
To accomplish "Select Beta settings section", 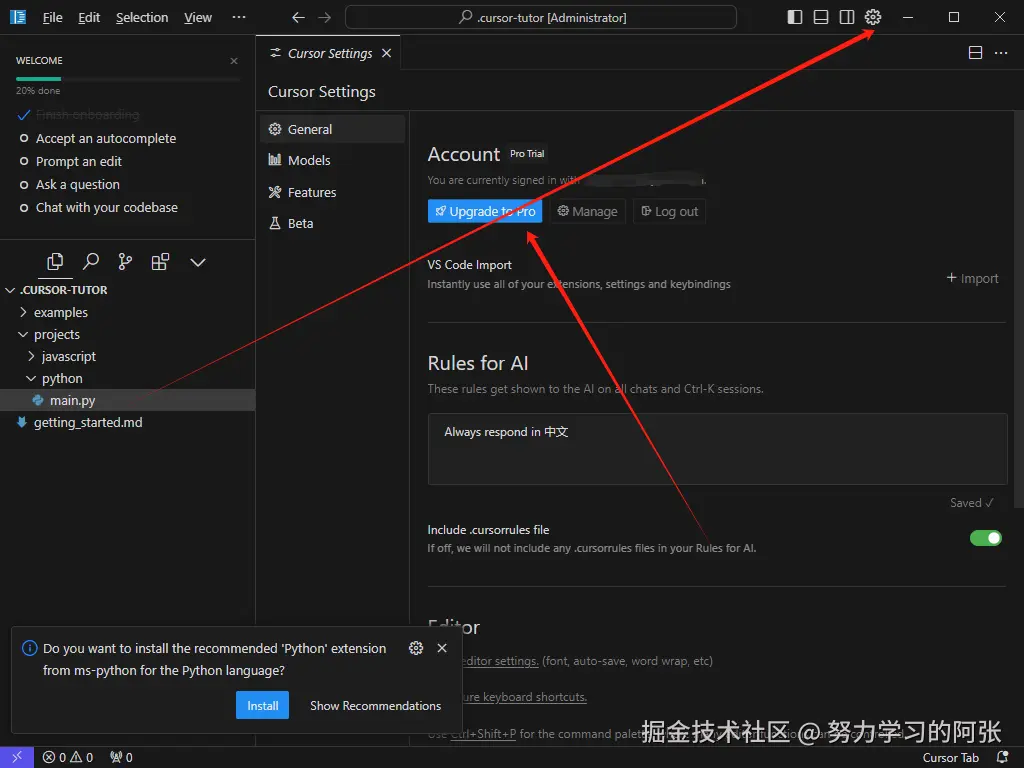I will pos(332,223).
